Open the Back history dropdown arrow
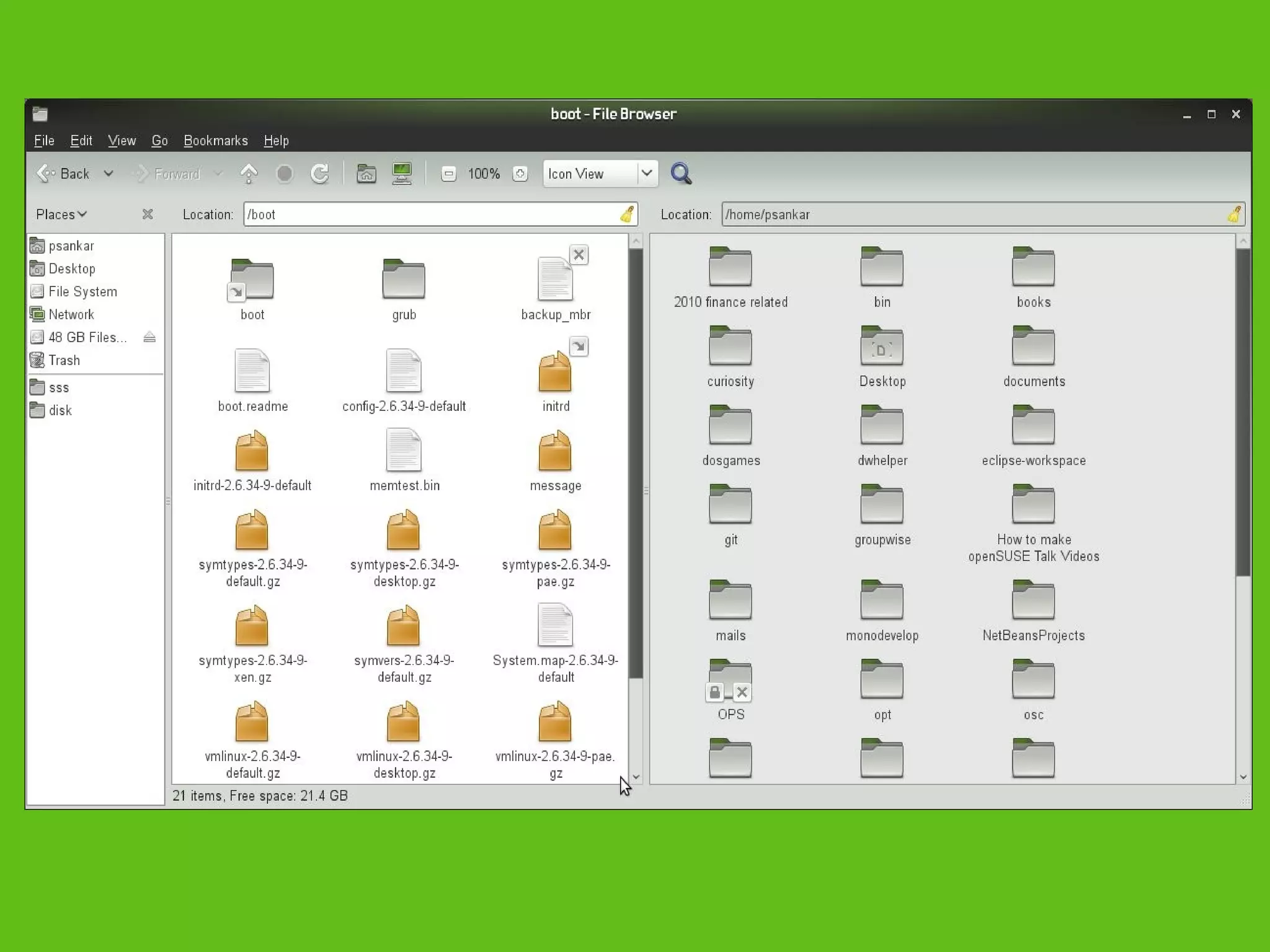This screenshot has width=1270, height=952. click(x=109, y=174)
